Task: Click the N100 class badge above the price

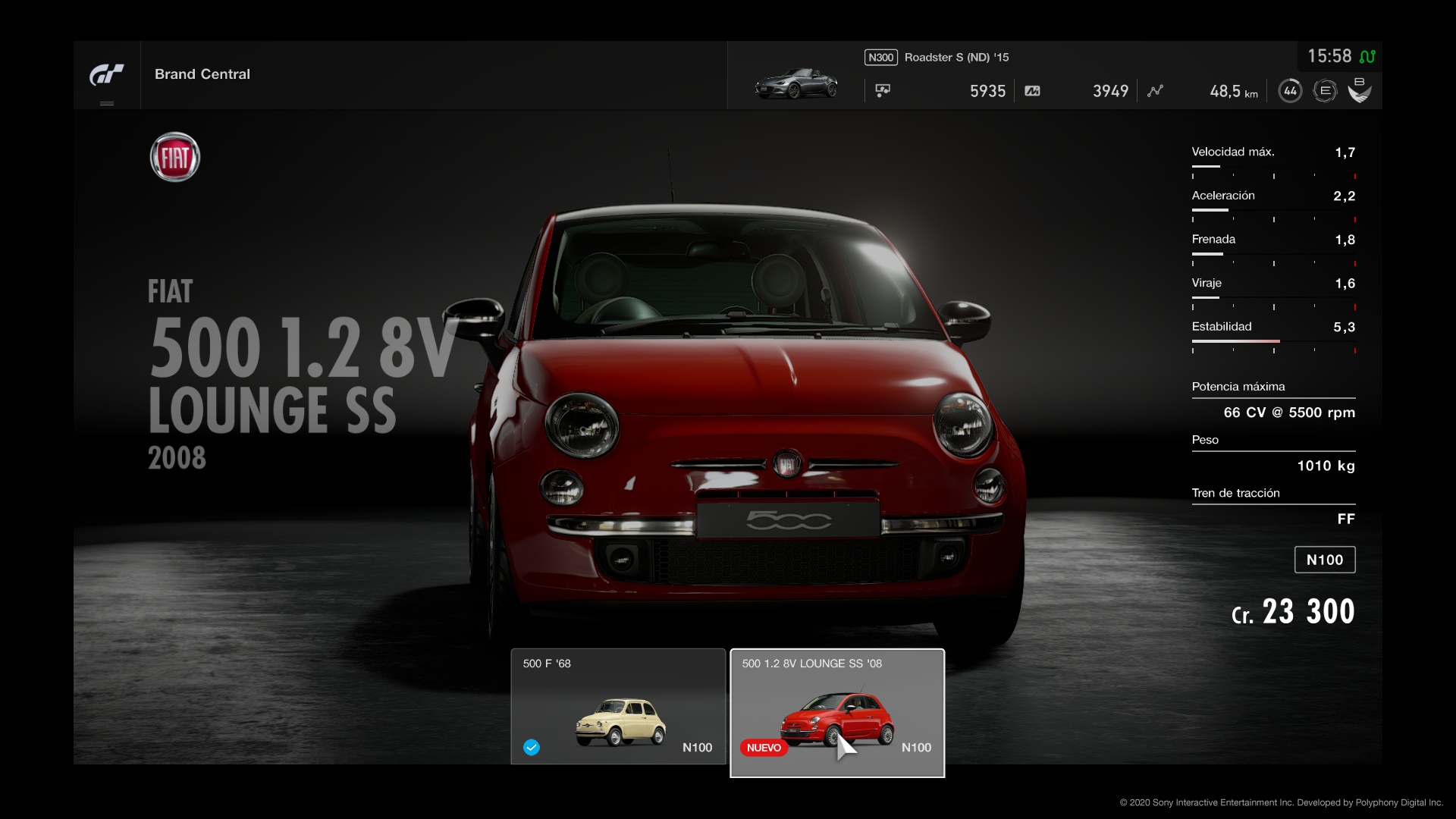Action: pos(1325,560)
